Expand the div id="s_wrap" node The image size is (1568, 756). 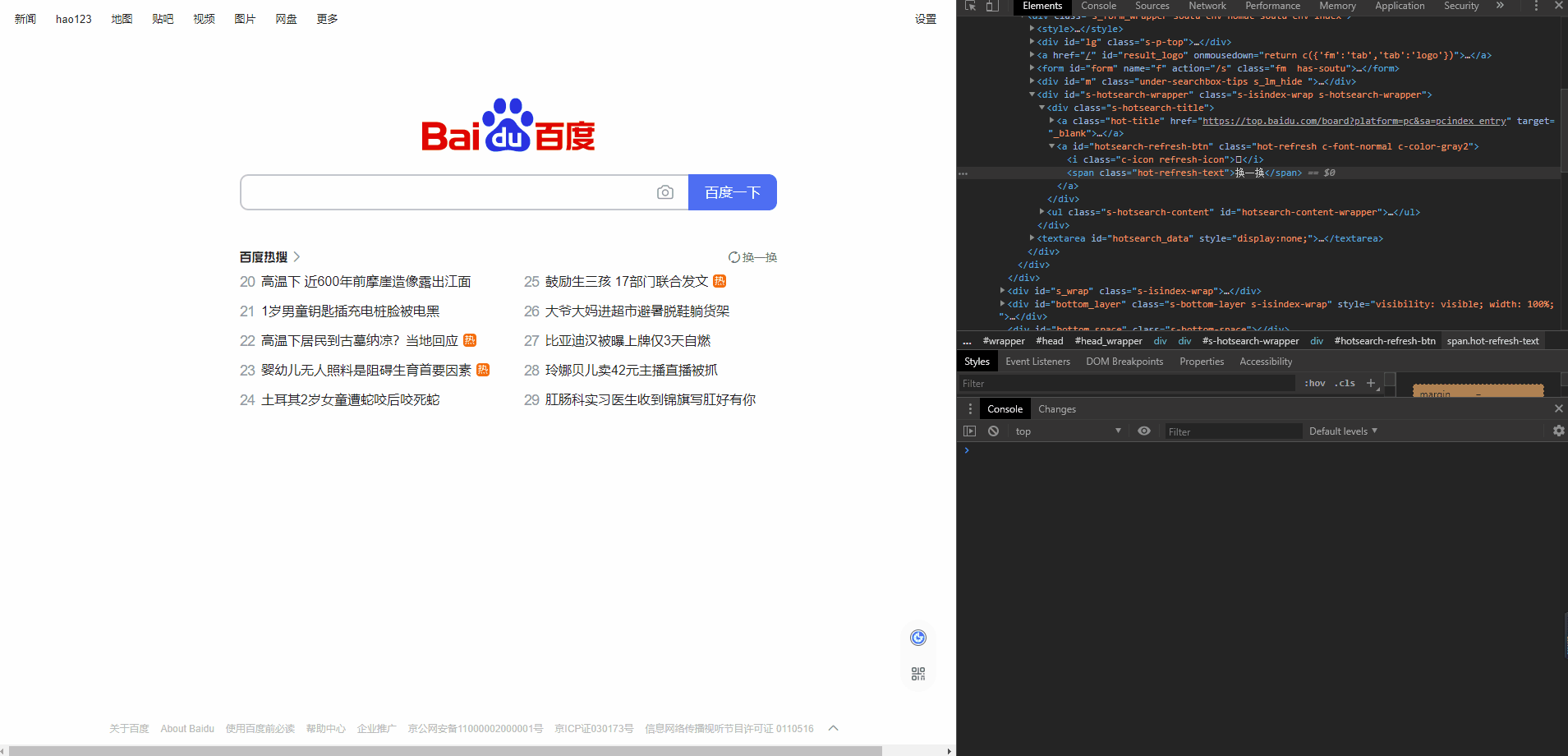pyautogui.click(x=1002, y=291)
